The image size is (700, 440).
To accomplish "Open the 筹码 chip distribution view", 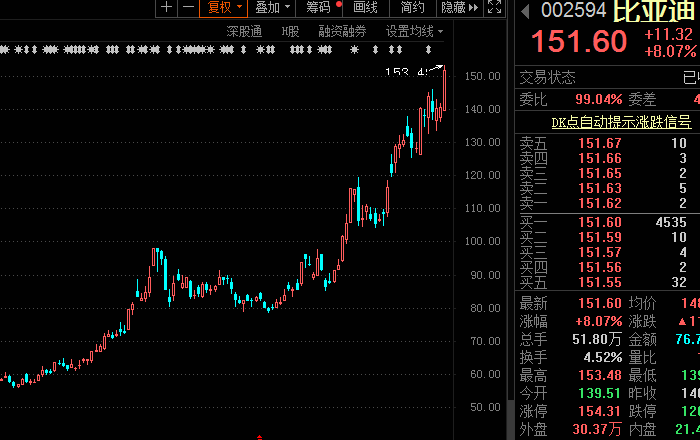I will (x=321, y=7).
